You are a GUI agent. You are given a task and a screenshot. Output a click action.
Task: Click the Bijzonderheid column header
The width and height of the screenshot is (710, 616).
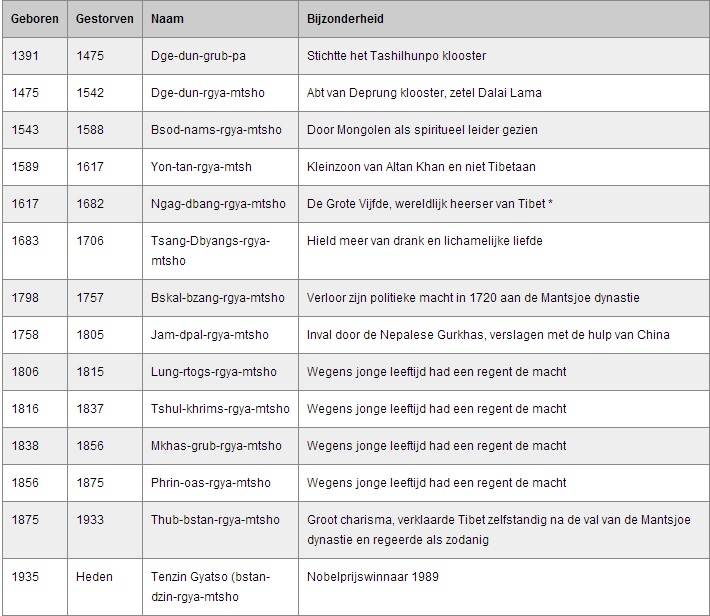point(346,19)
